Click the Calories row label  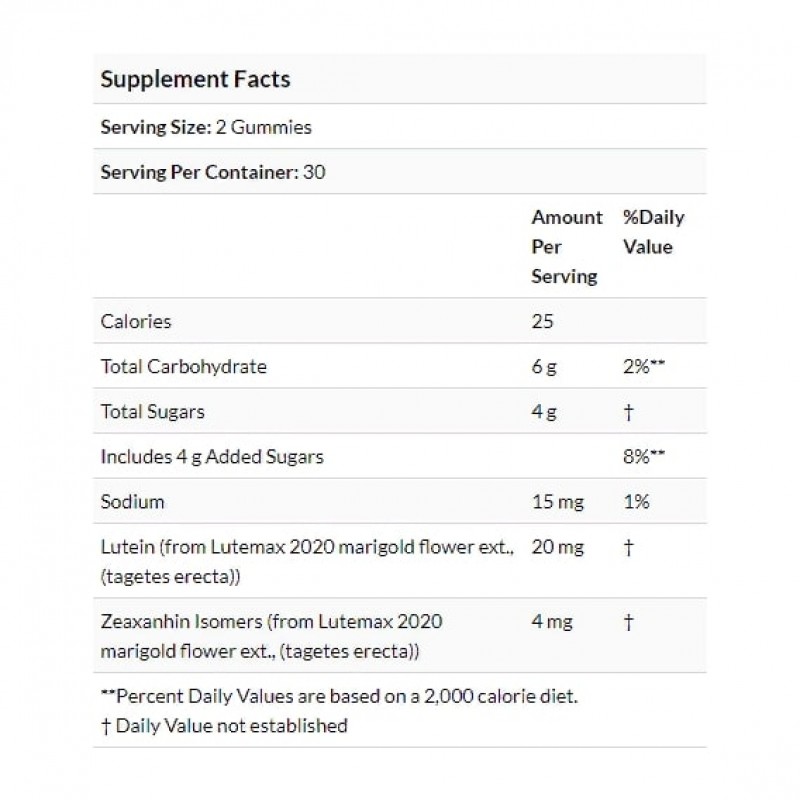[136, 321]
